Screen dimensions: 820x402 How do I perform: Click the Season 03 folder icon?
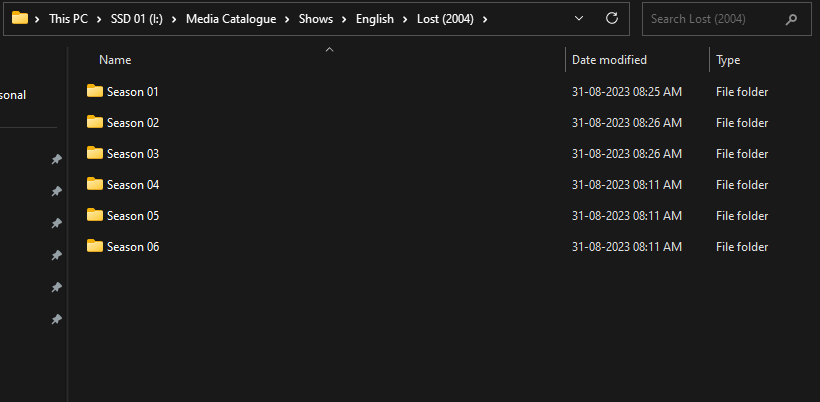pos(95,154)
